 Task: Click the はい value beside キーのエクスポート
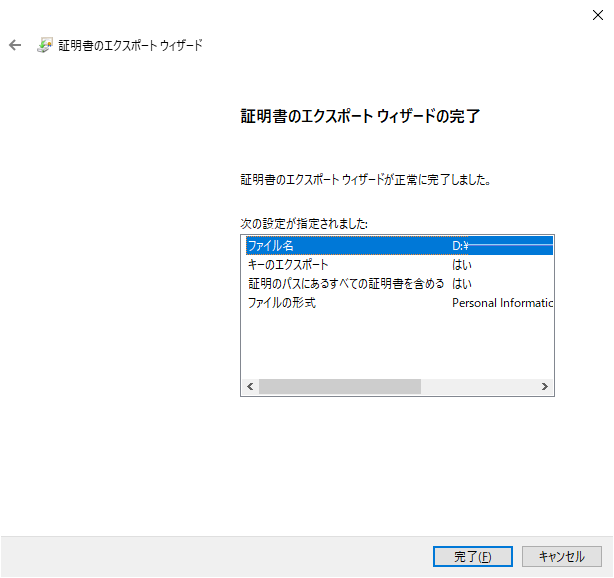[x=462, y=265]
